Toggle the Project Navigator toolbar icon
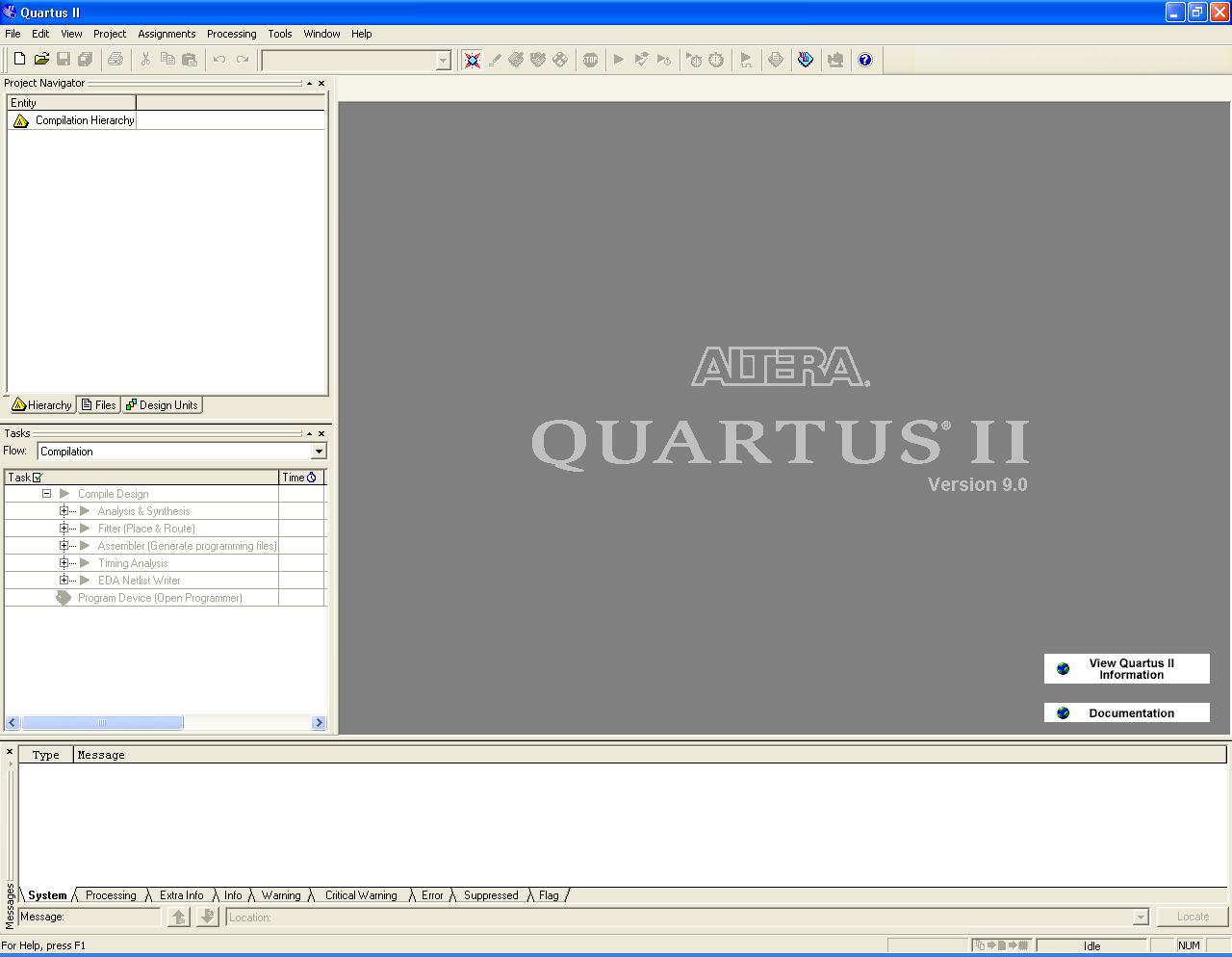The image size is (1232, 957). pyautogui.click(x=472, y=60)
